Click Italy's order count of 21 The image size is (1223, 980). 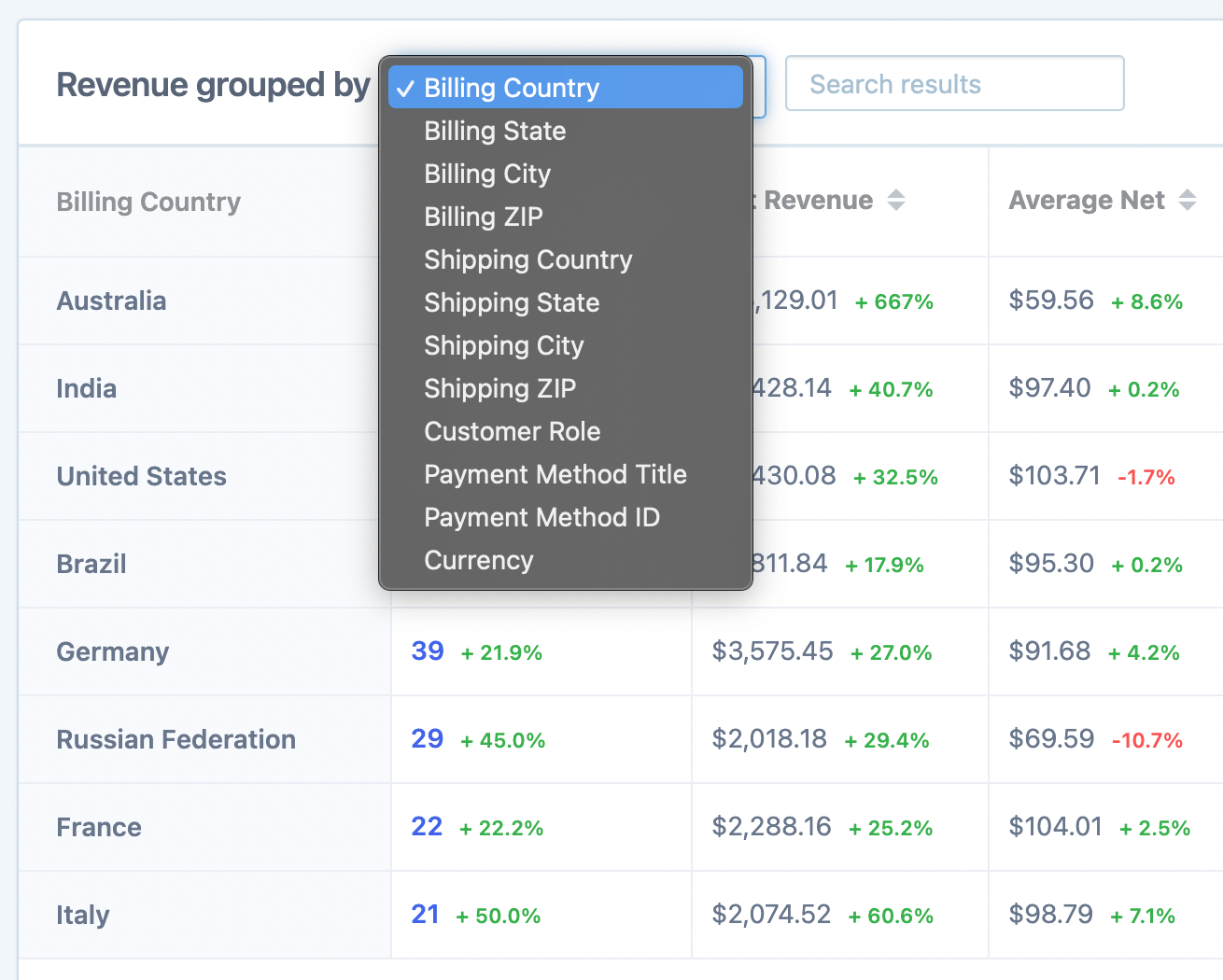[425, 915]
